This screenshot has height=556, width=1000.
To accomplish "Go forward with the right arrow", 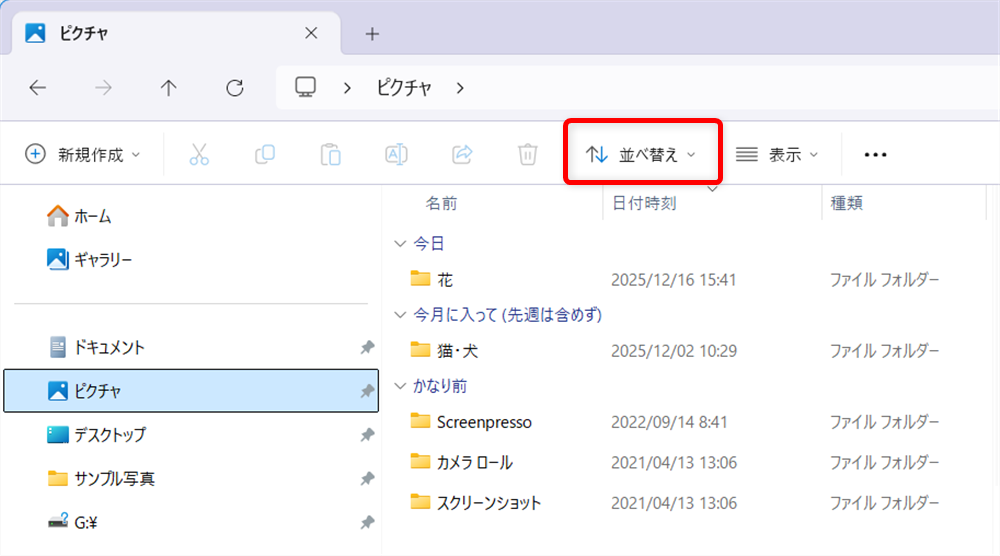I will 103,87.
